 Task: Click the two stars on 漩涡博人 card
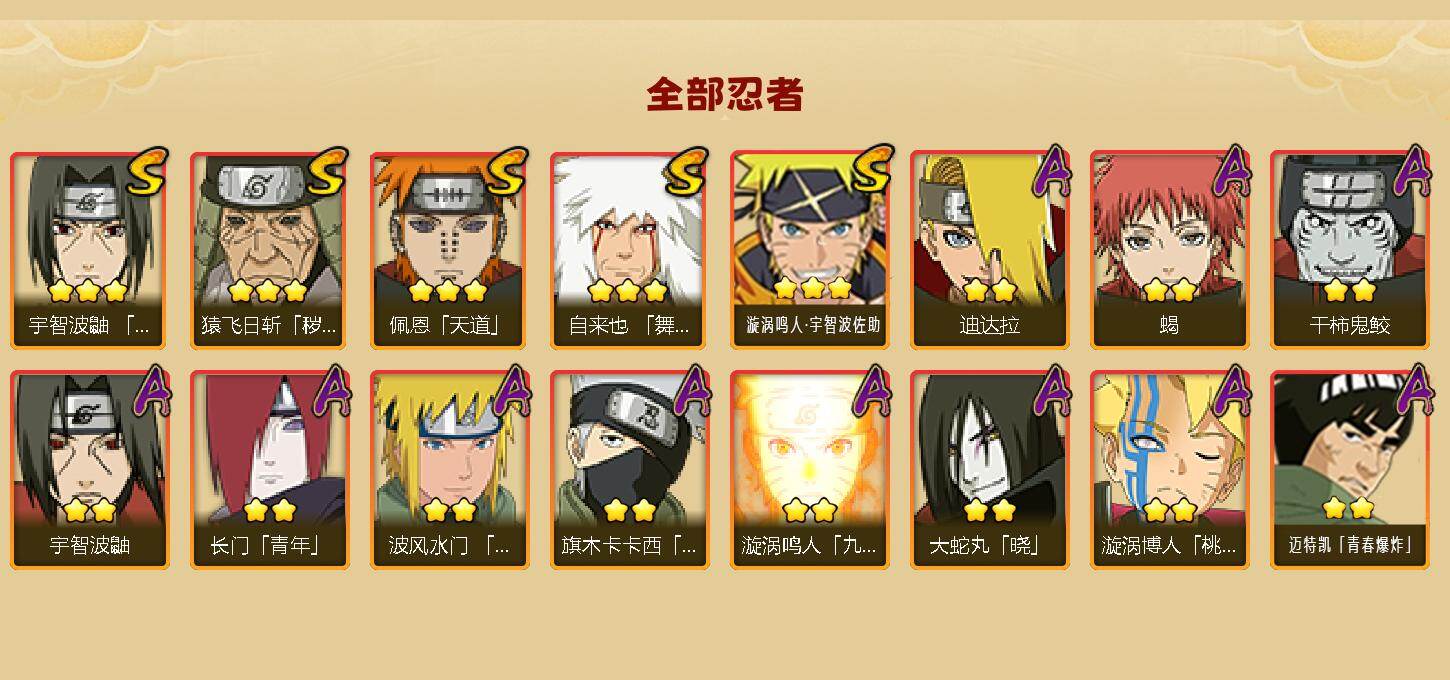1170,510
